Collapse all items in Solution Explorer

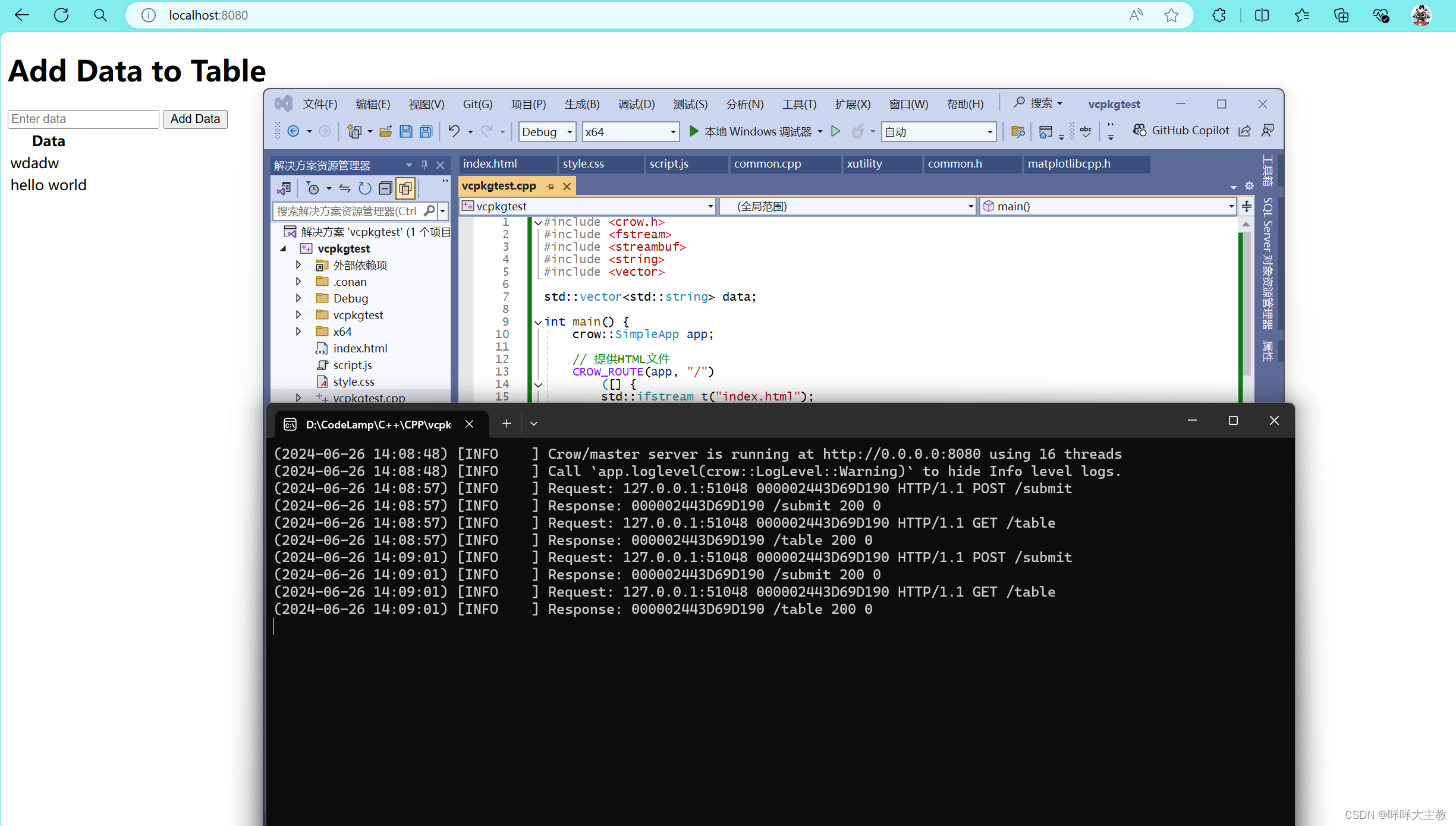point(385,188)
